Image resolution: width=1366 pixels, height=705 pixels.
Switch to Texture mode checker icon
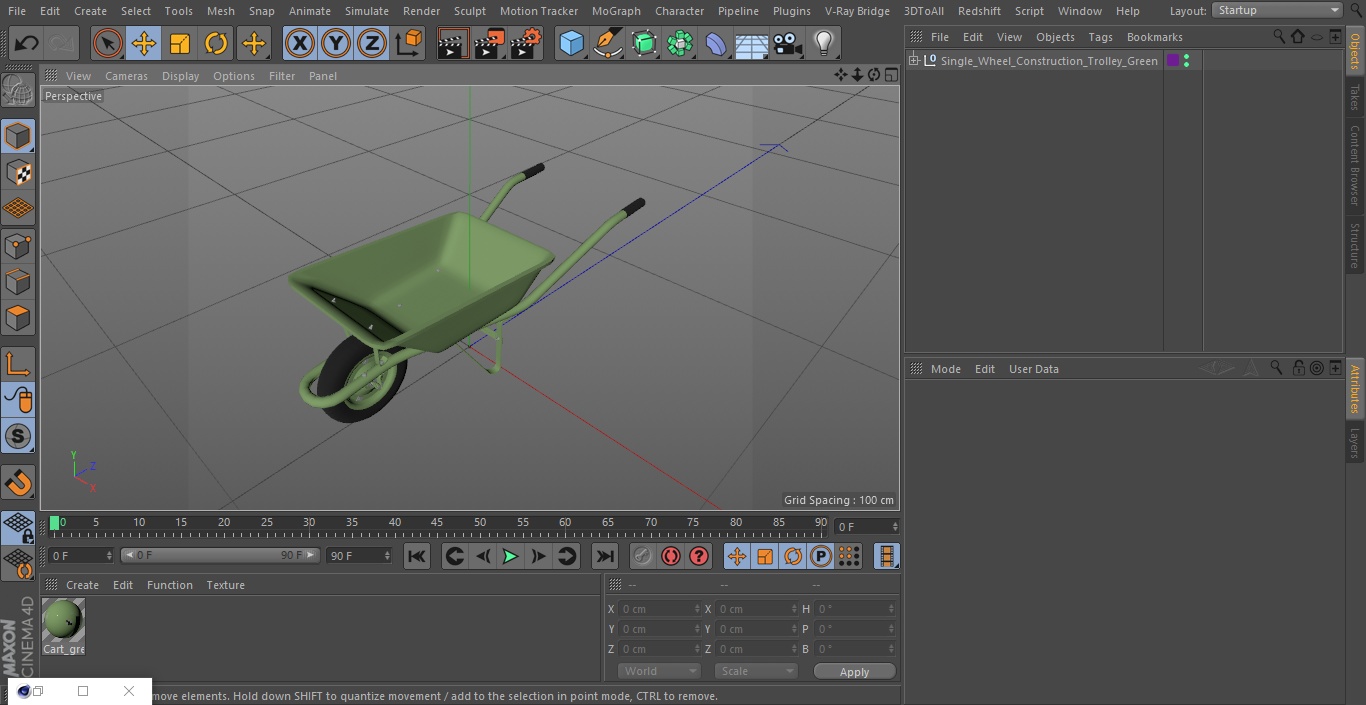[18, 172]
